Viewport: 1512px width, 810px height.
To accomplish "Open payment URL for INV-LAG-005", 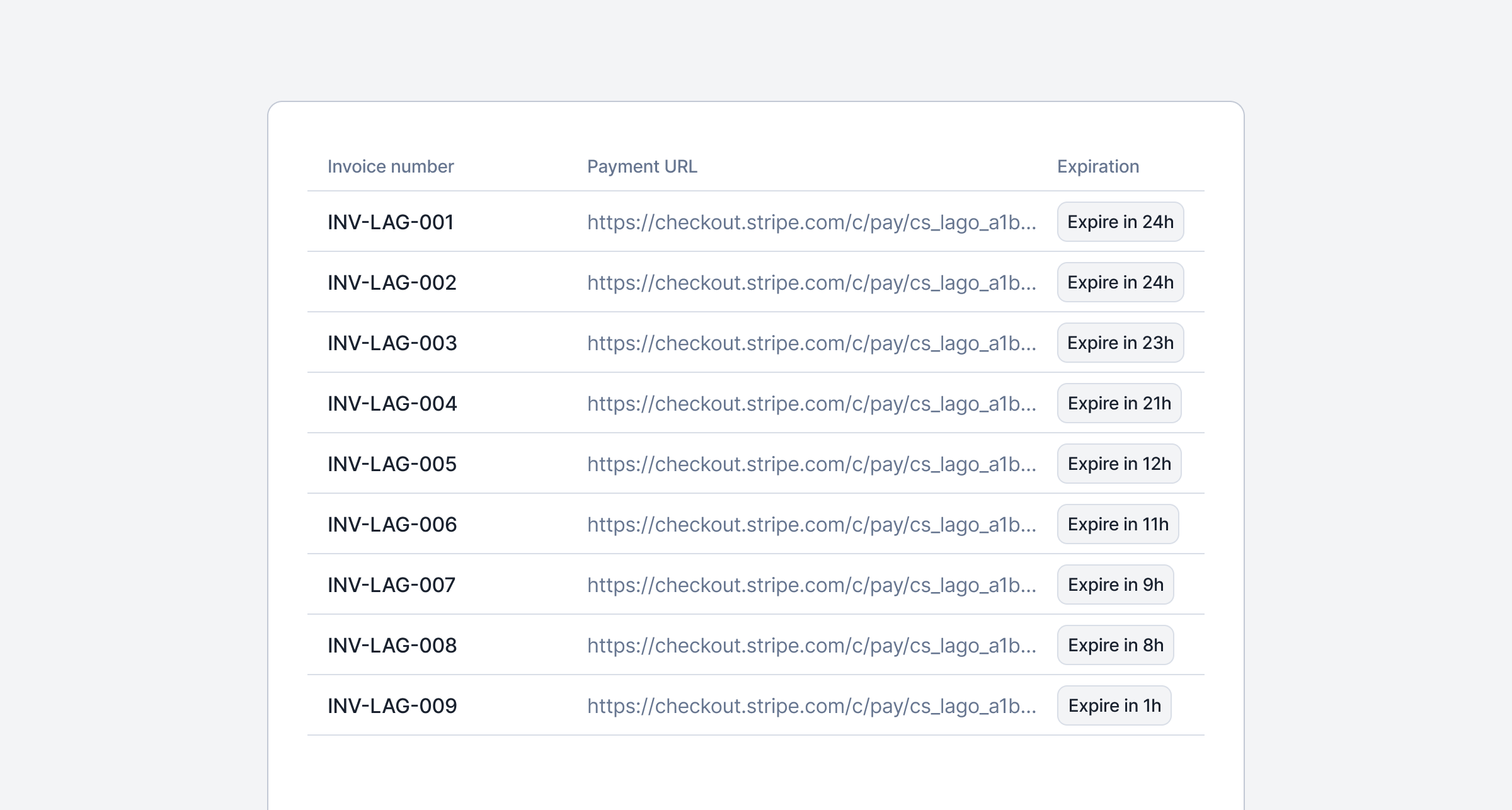I will pyautogui.click(x=811, y=464).
